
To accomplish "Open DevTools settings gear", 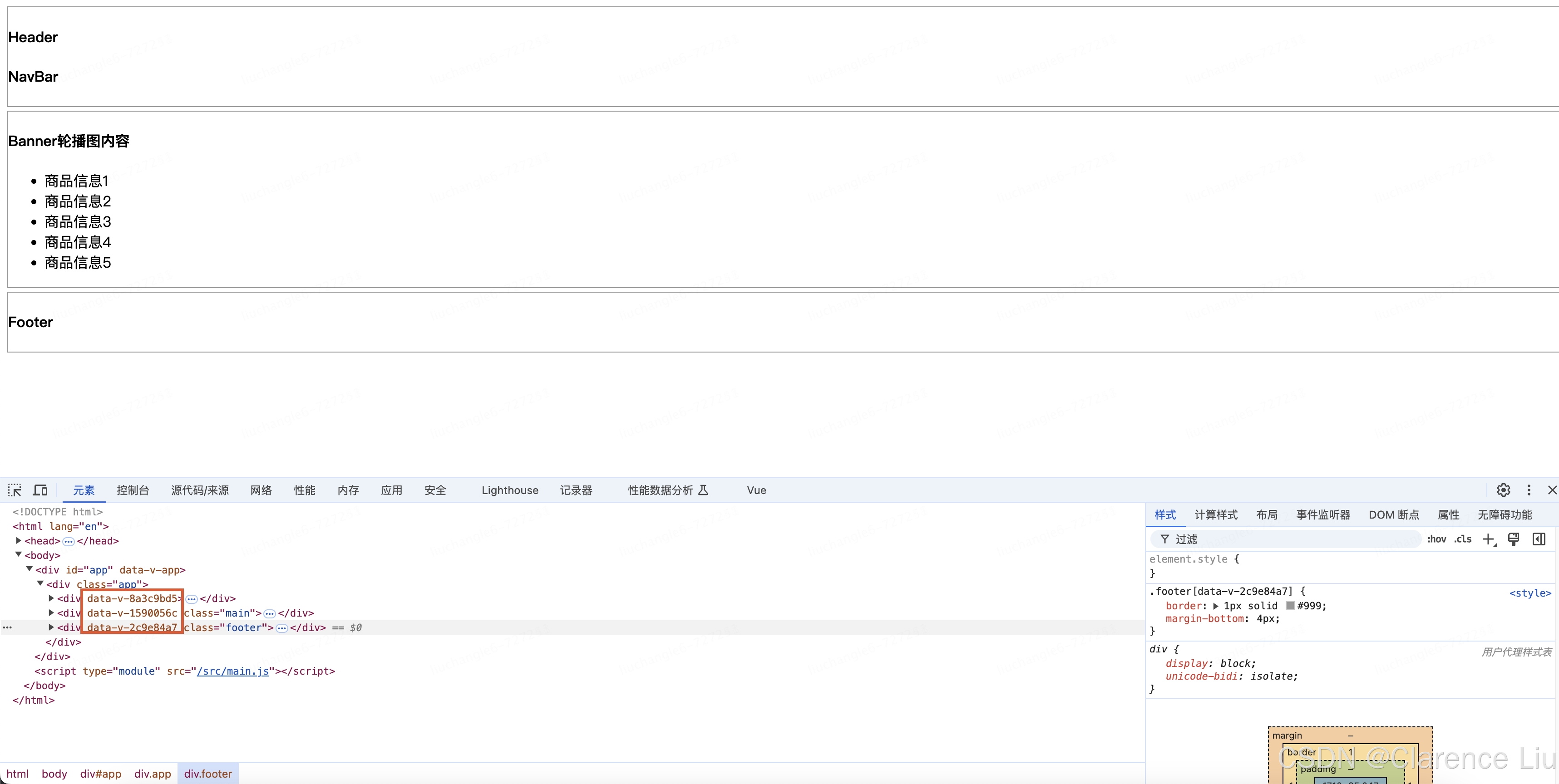I will pyautogui.click(x=1503, y=490).
